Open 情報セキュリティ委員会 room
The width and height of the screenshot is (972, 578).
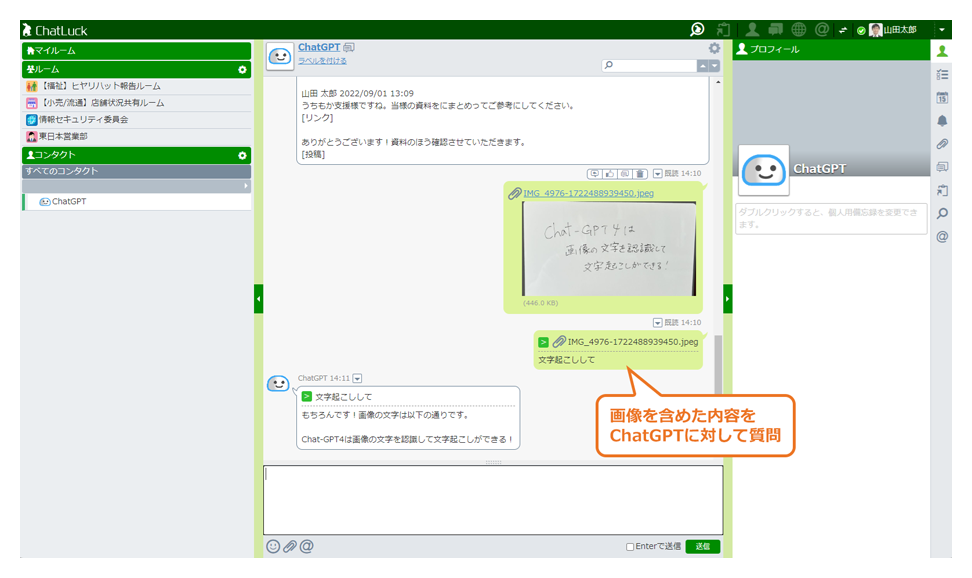tap(136, 120)
